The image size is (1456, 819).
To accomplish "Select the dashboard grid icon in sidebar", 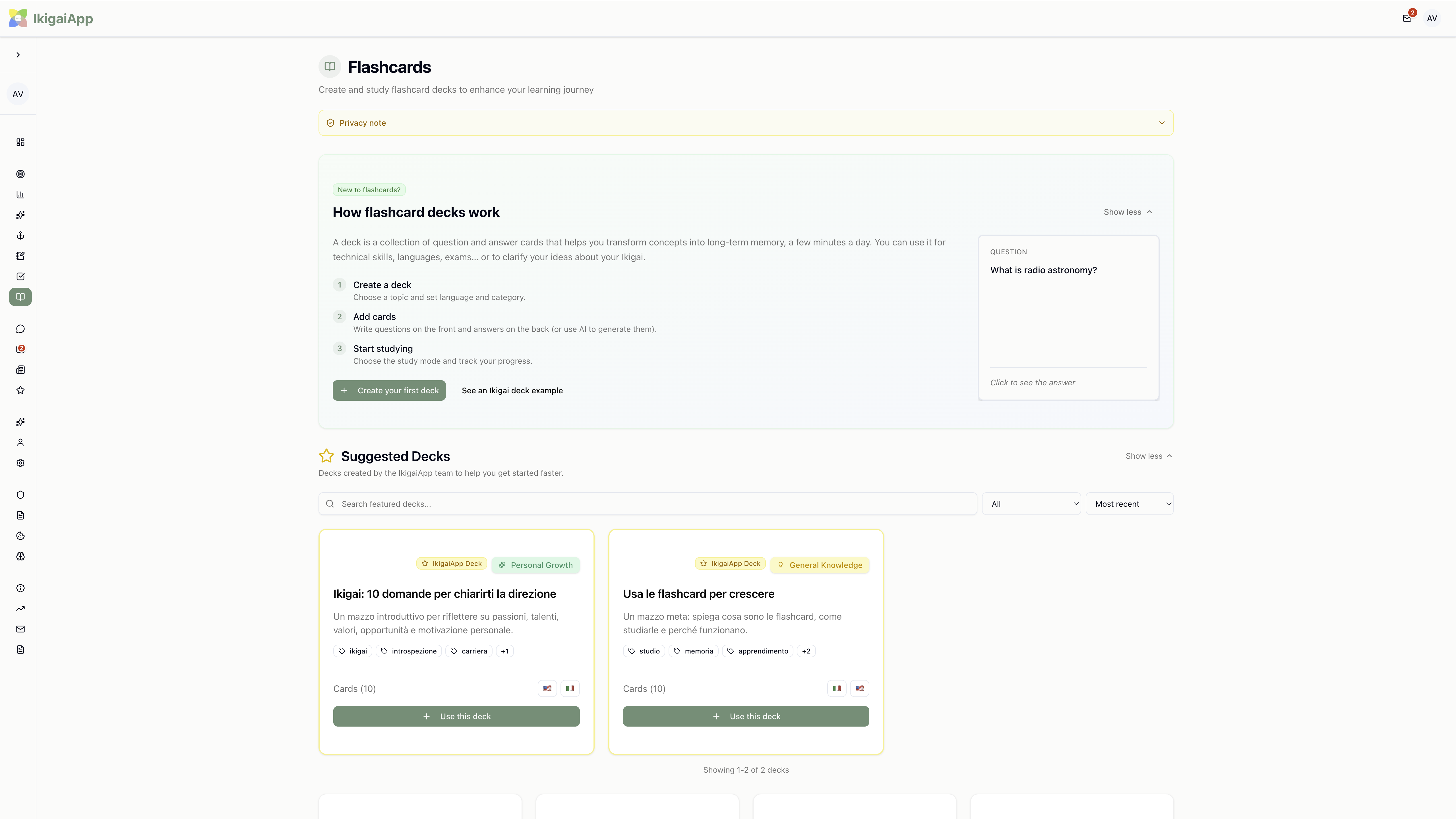I will (x=20, y=142).
